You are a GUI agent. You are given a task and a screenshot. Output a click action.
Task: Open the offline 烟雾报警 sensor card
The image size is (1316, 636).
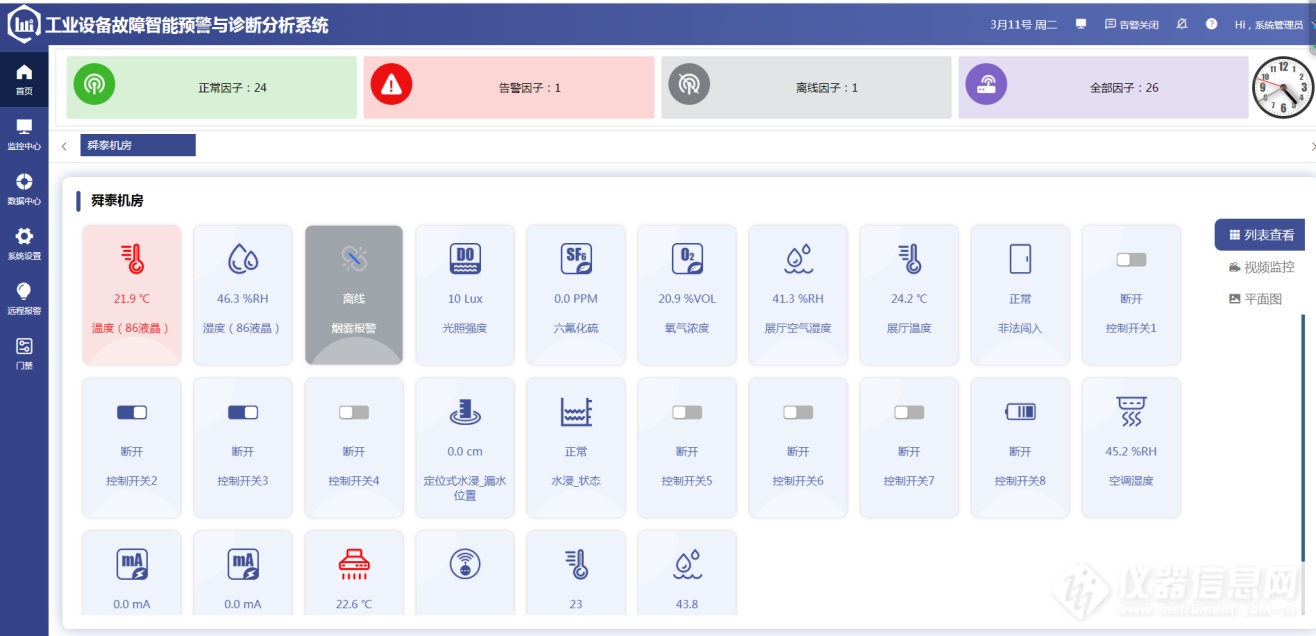354,294
